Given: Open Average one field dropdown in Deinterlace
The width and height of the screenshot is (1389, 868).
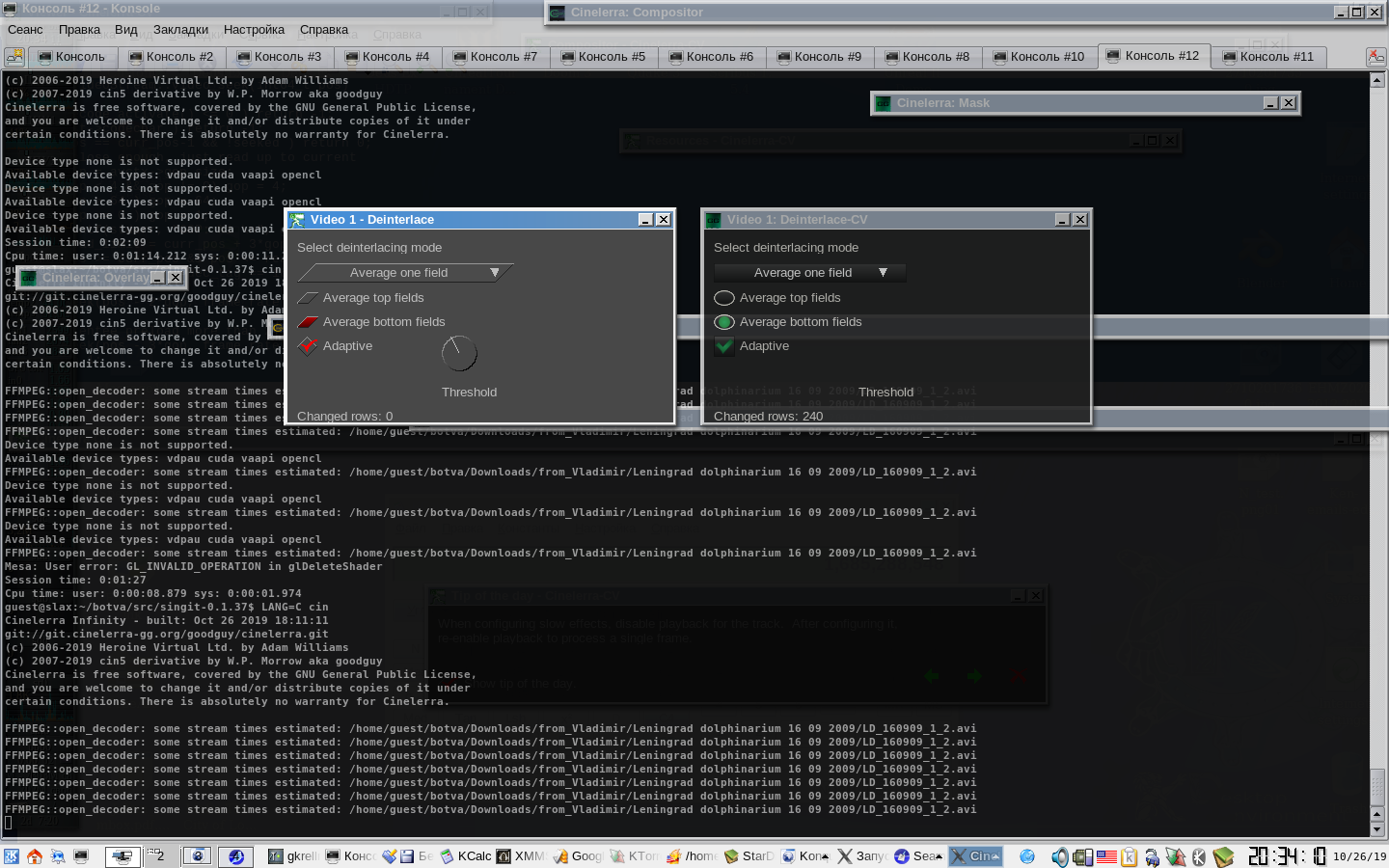Looking at the screenshot, I should tap(403, 273).
